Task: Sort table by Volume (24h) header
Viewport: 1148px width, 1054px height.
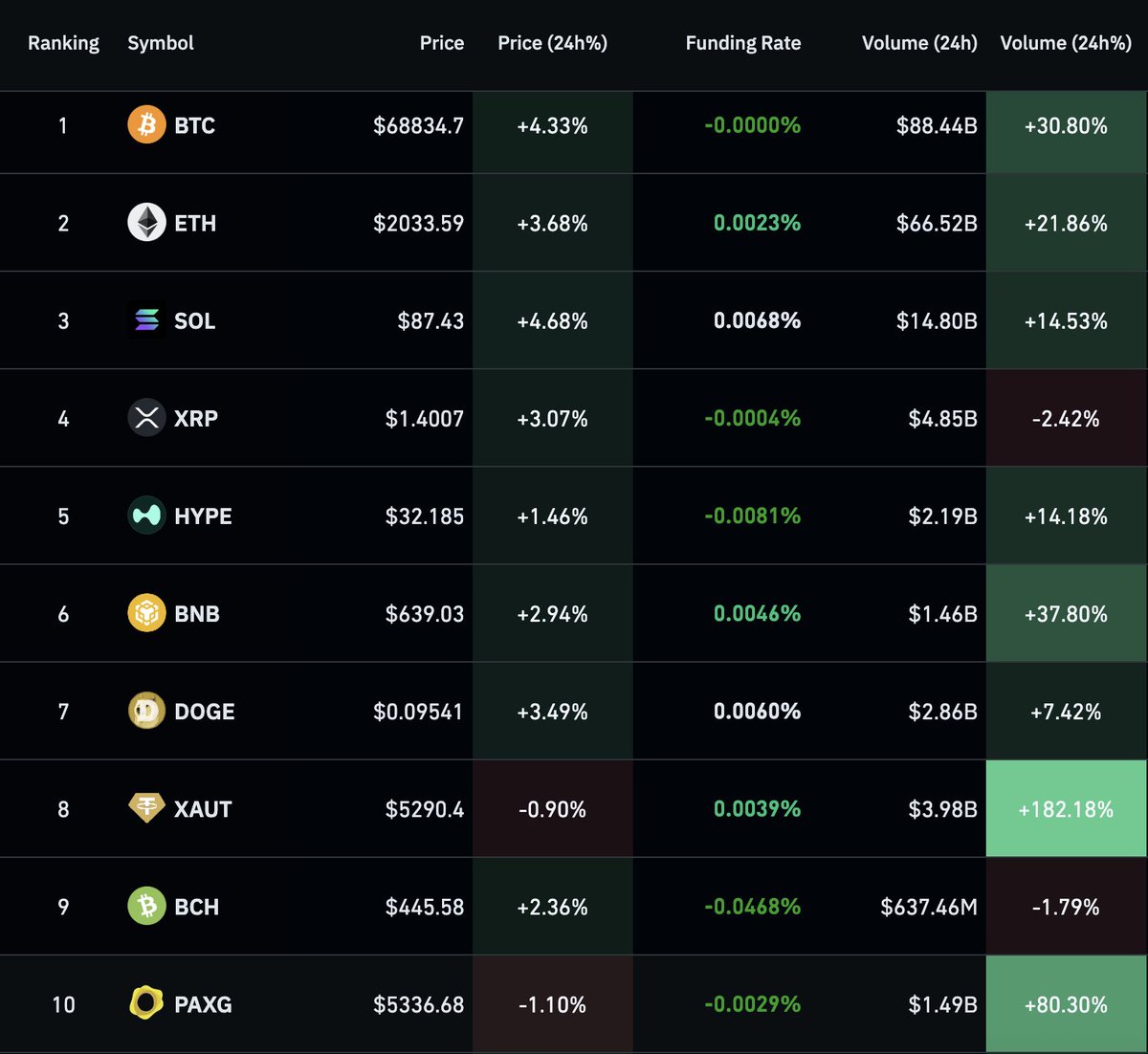Action: pyautogui.click(x=918, y=43)
